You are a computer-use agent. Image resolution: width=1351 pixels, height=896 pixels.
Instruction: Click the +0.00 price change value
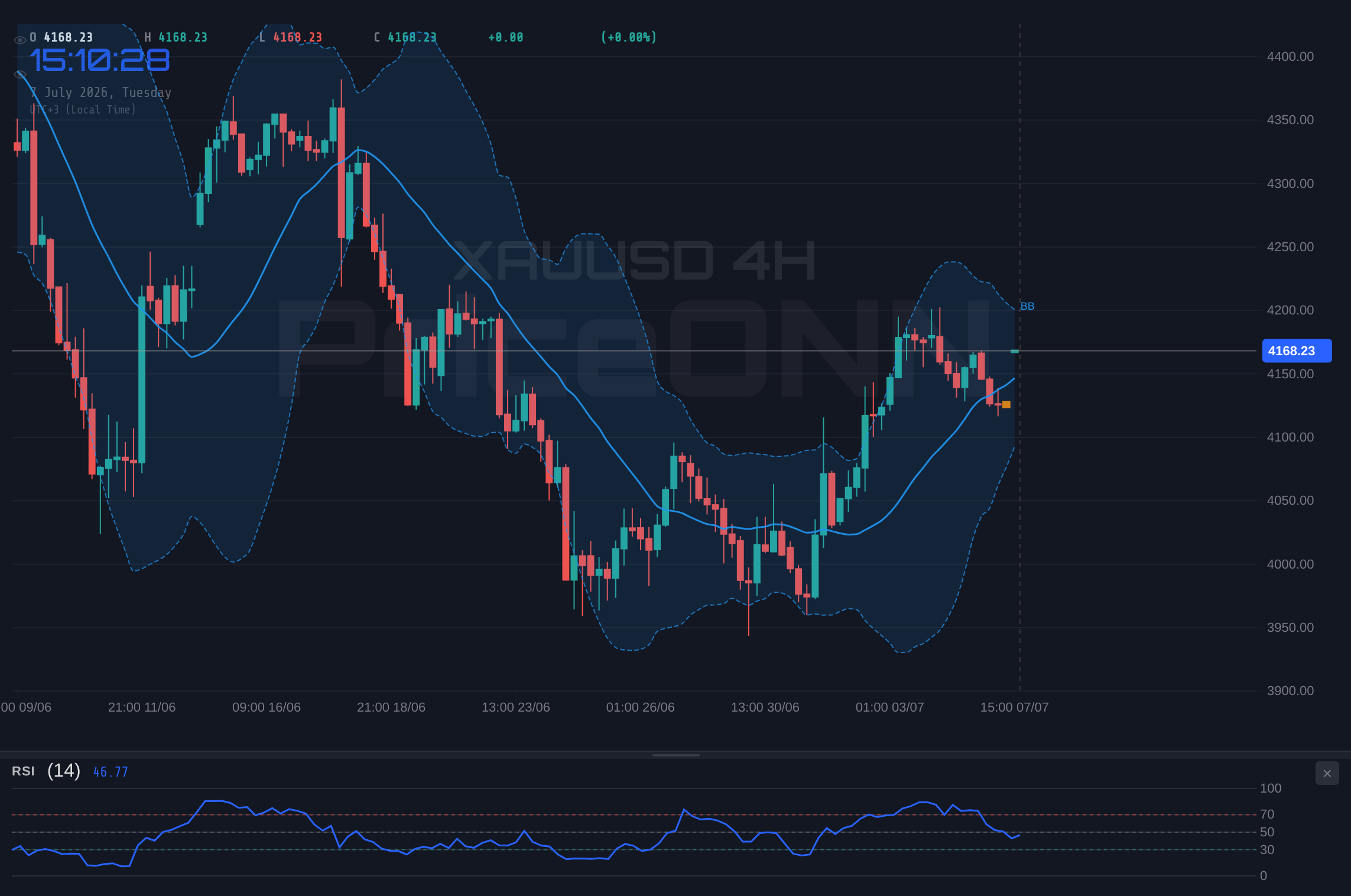pos(505,37)
